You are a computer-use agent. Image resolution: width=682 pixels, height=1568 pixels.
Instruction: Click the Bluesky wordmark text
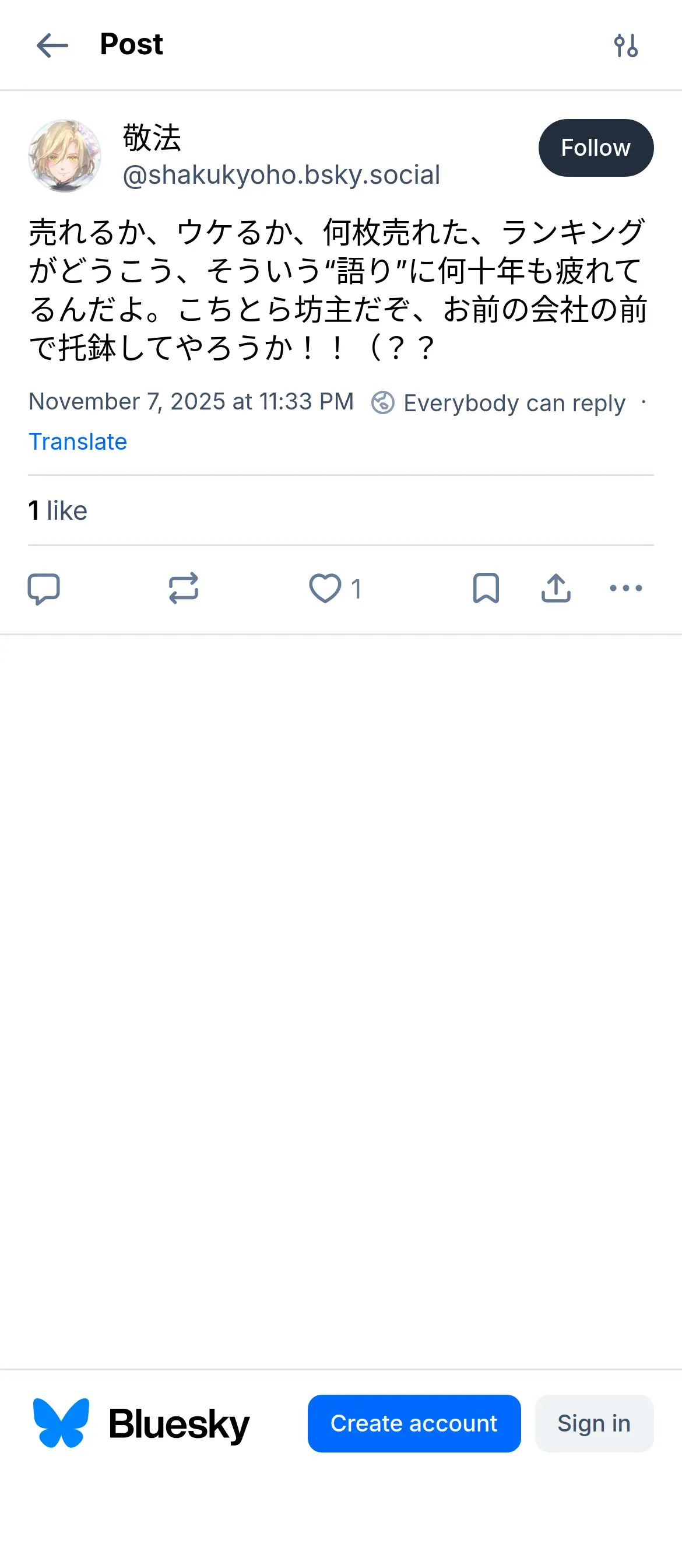pos(179,1424)
